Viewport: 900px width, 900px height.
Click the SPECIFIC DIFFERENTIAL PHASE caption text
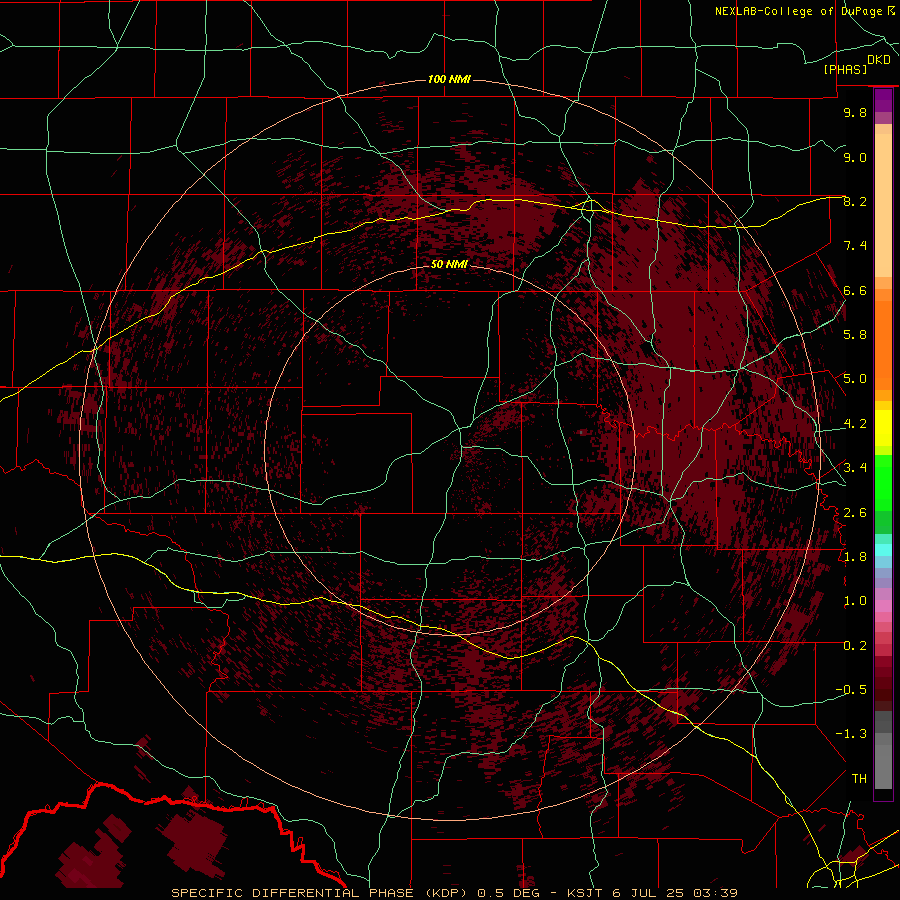(293, 893)
